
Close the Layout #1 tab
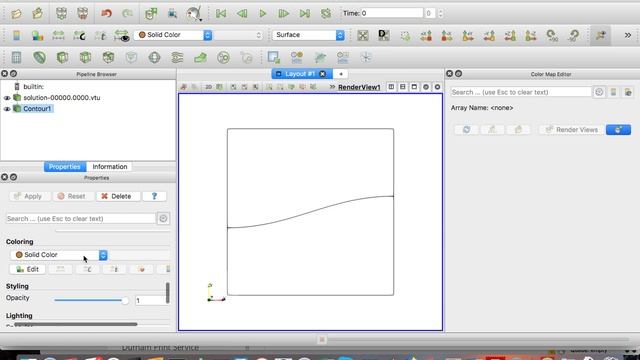point(322,74)
